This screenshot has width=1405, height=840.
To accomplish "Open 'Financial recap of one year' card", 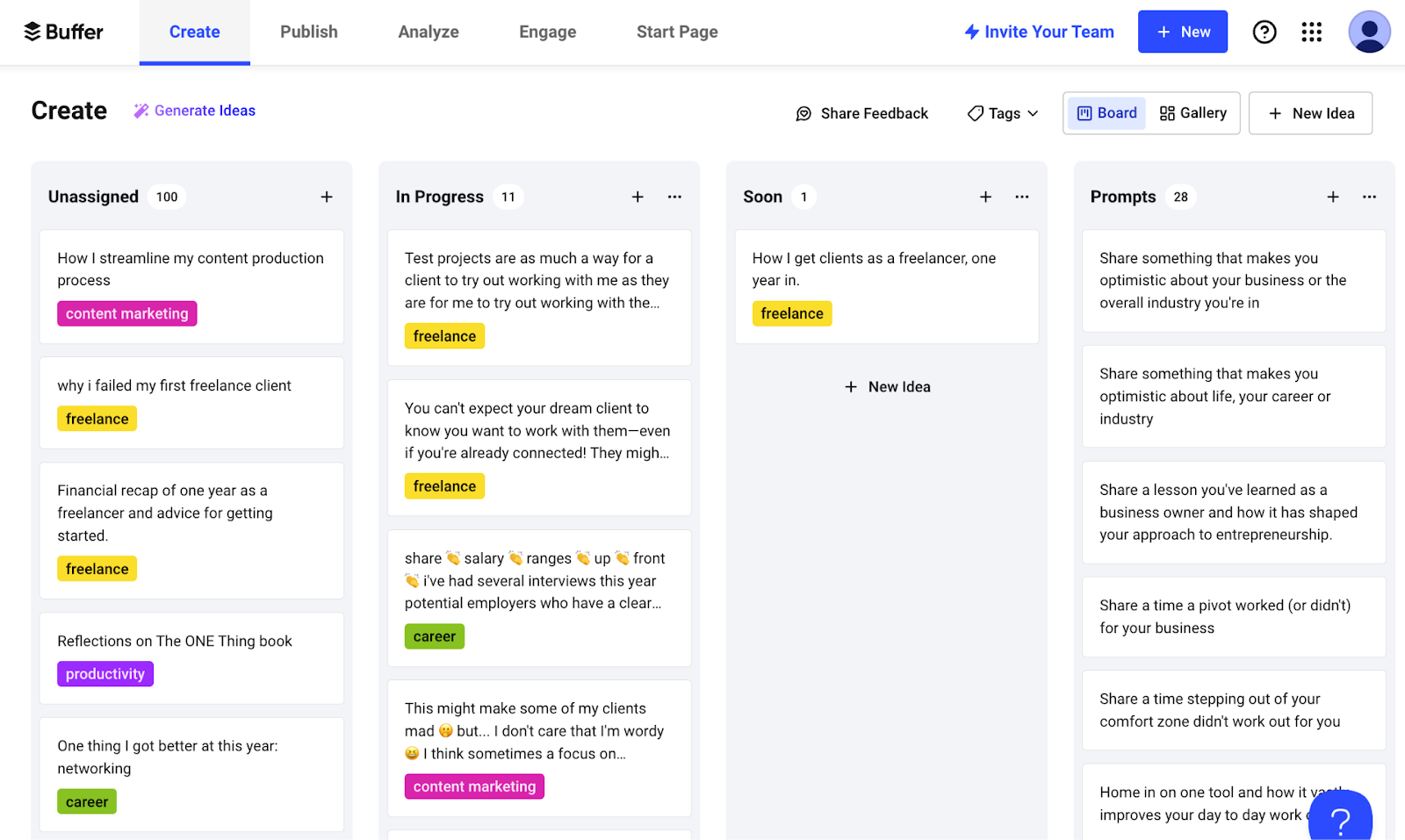I will coord(191,531).
